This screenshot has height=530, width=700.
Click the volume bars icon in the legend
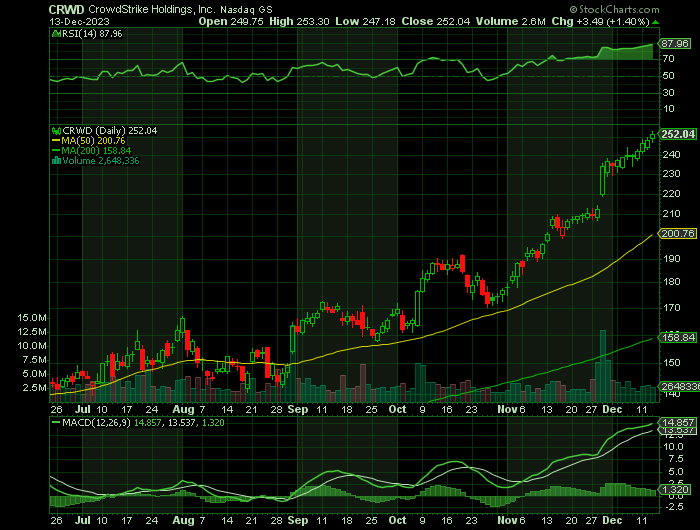coord(56,161)
